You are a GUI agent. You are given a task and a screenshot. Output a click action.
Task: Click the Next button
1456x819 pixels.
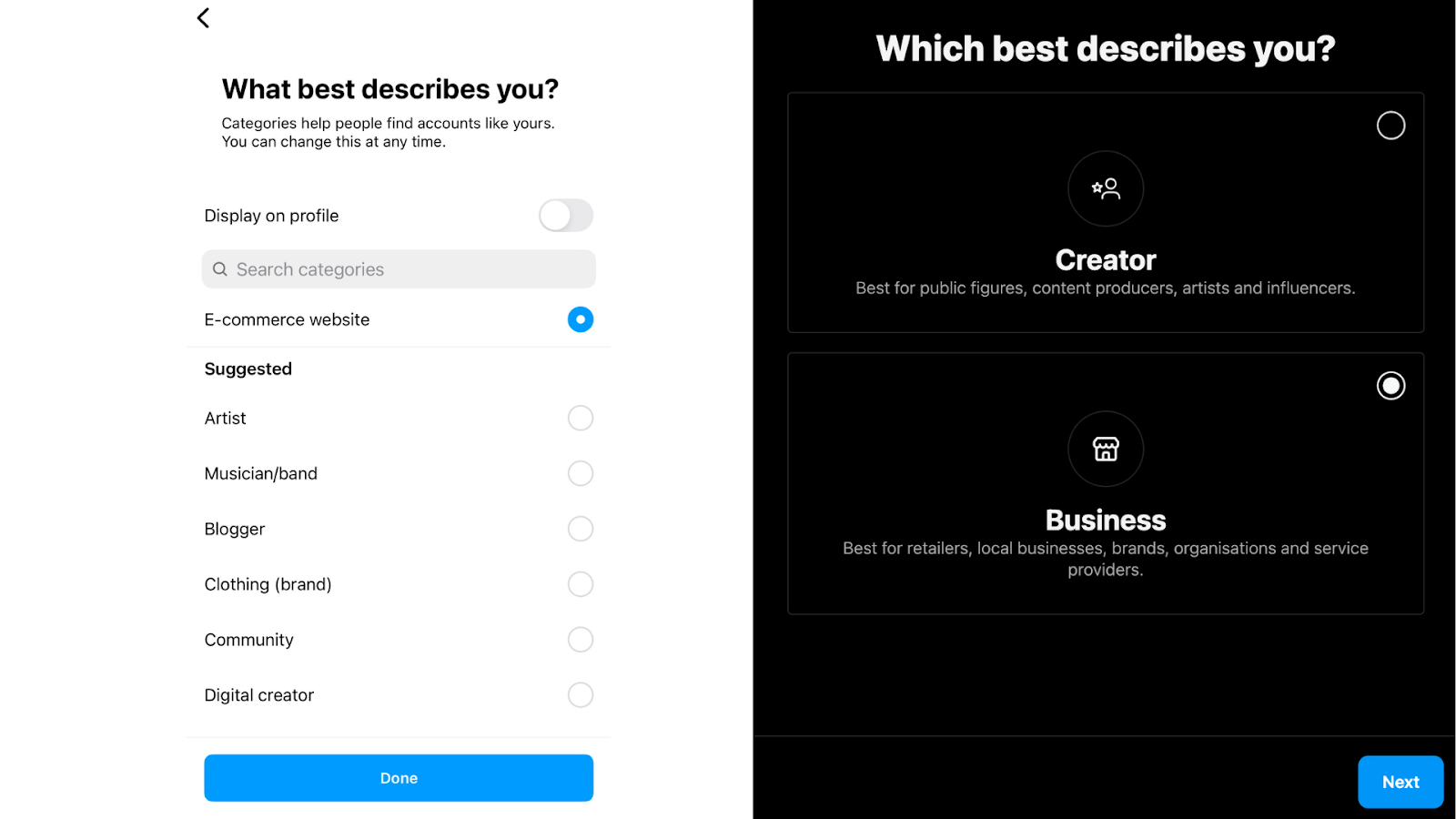click(1400, 781)
